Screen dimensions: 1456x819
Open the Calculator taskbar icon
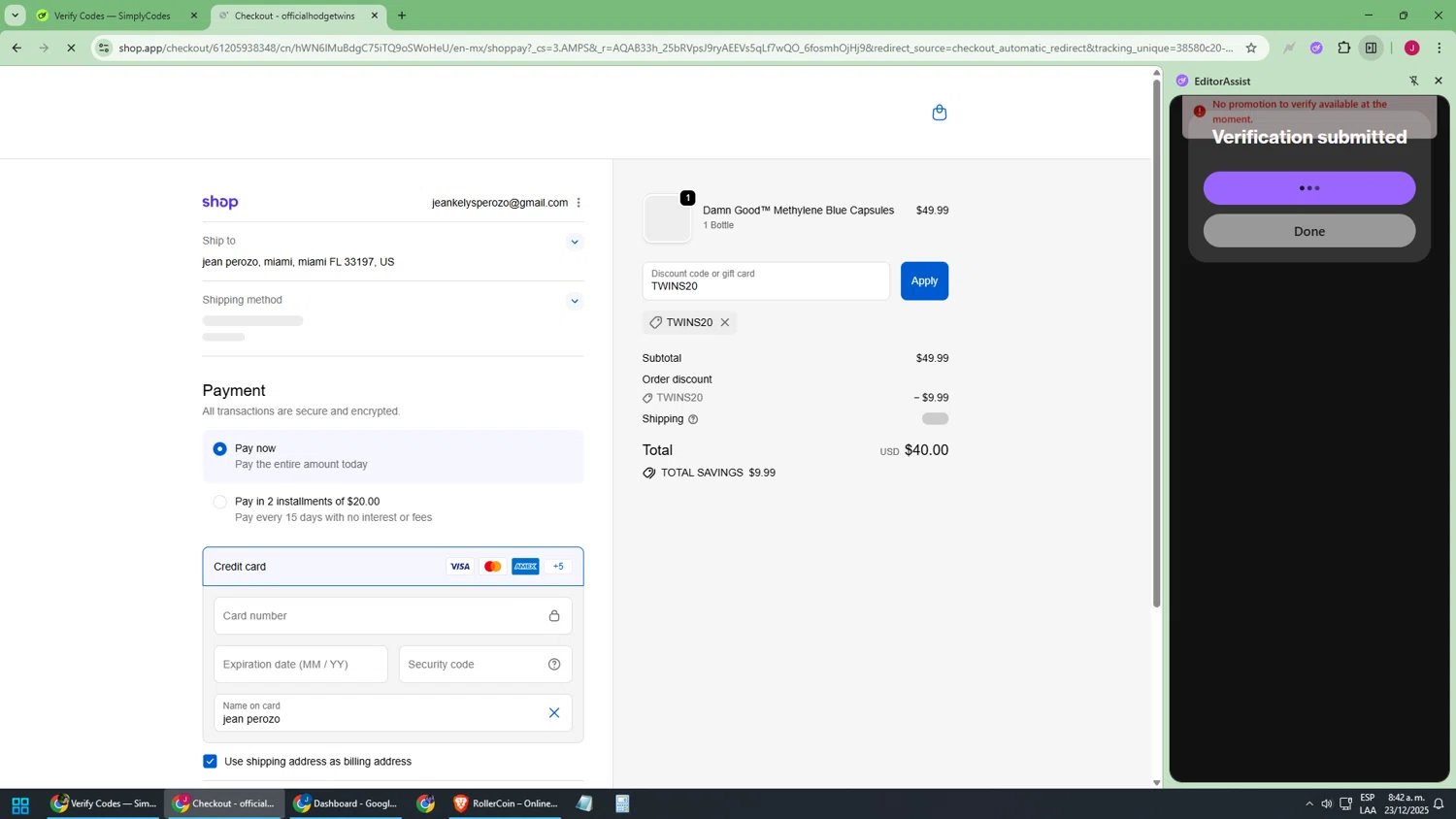pos(622,803)
